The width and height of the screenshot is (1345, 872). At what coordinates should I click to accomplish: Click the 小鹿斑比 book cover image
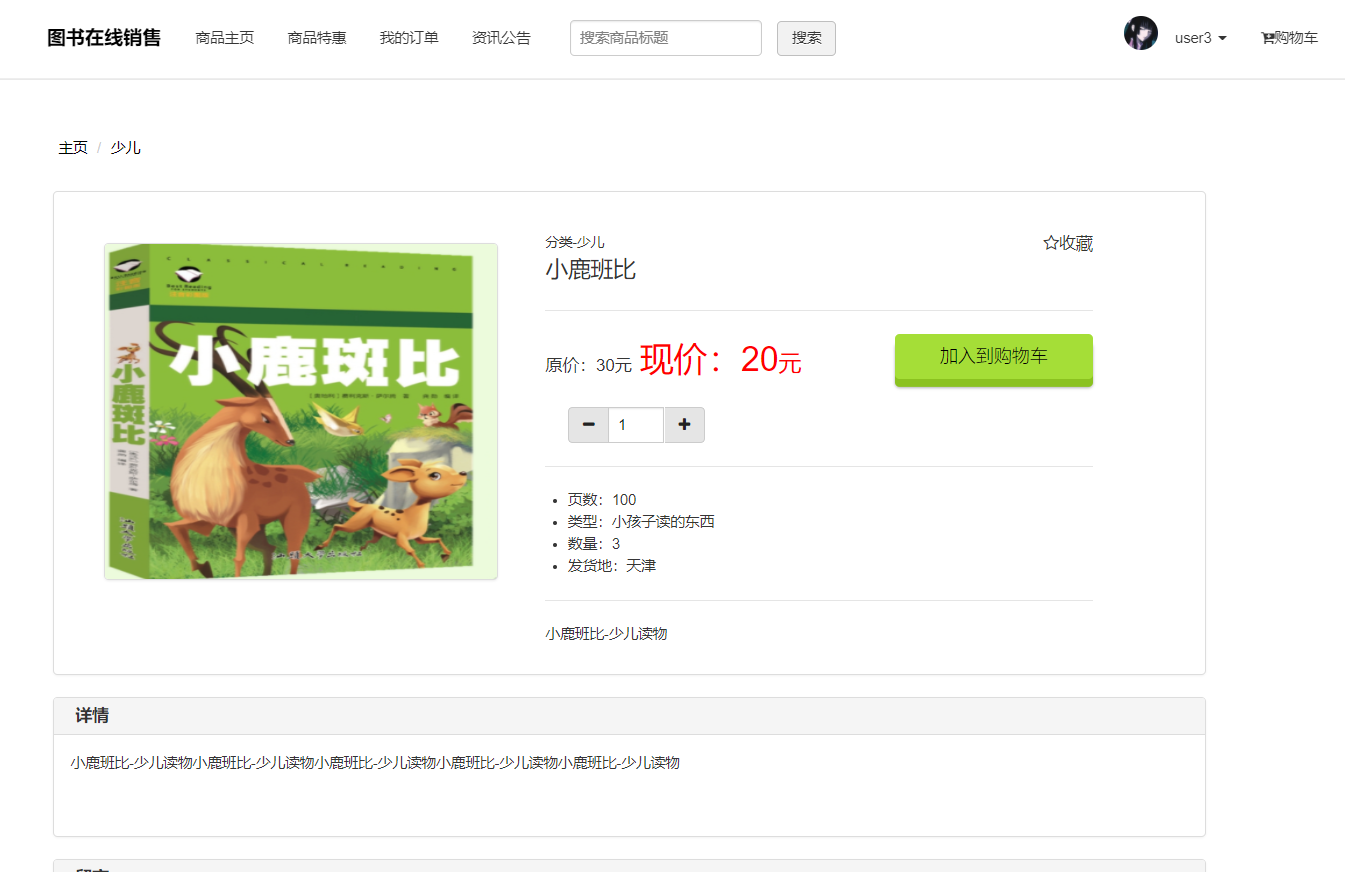coord(301,411)
